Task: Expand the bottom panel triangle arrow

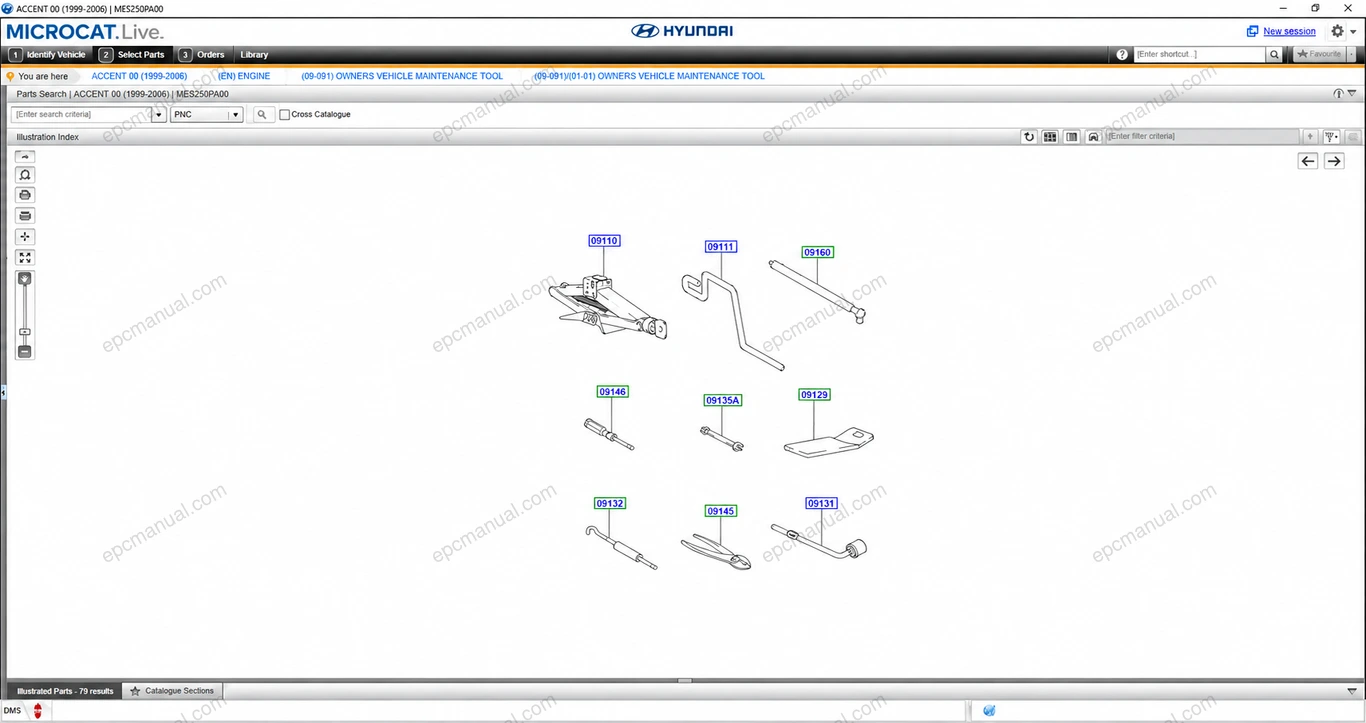Action: [x=1352, y=691]
